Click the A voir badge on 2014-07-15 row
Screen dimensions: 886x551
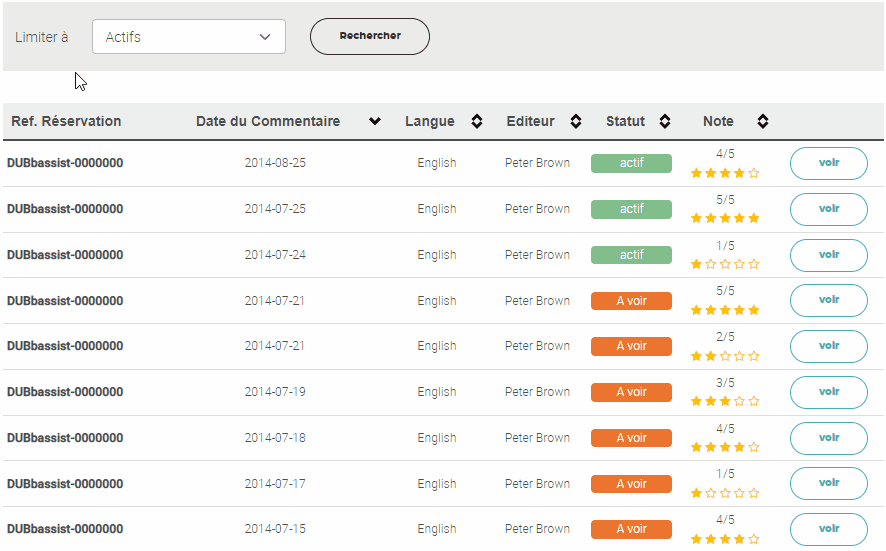coord(631,529)
